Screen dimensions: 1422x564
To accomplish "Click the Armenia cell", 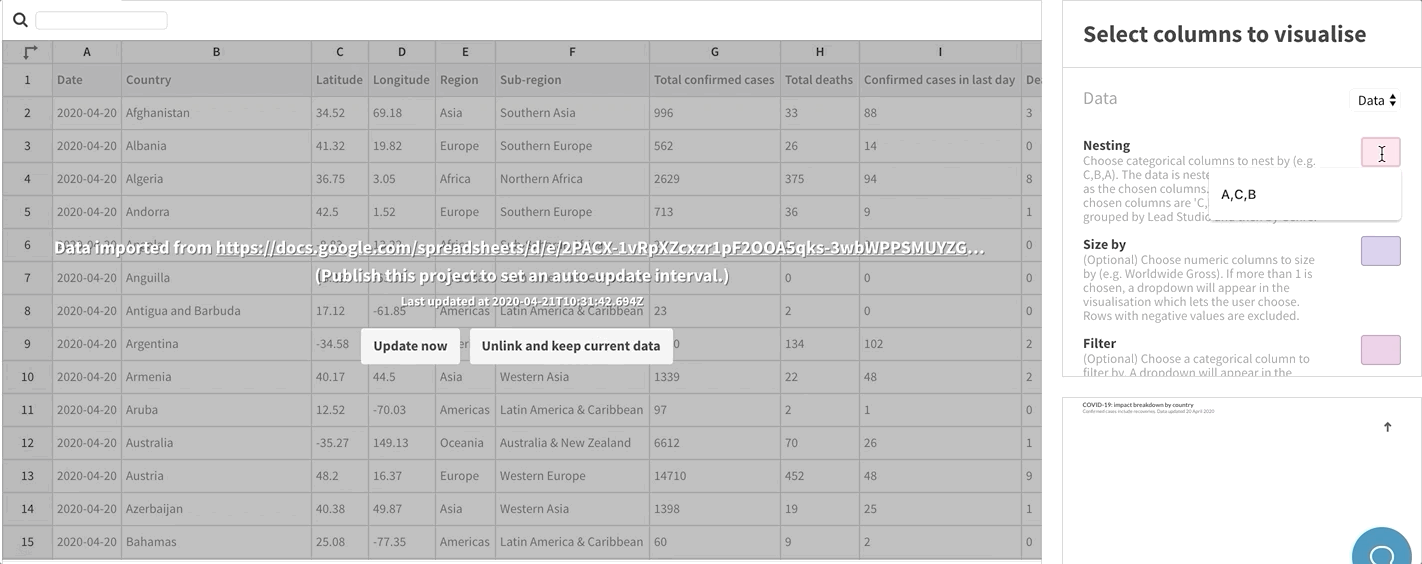I will point(217,377).
